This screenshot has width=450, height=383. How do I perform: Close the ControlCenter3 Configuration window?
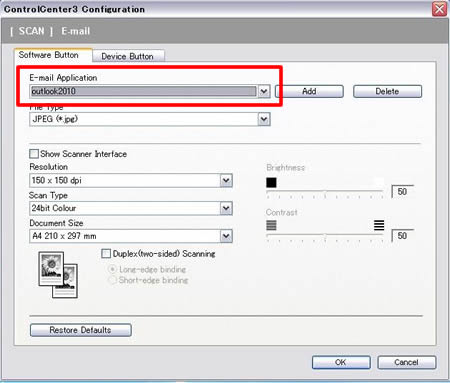point(439,9)
